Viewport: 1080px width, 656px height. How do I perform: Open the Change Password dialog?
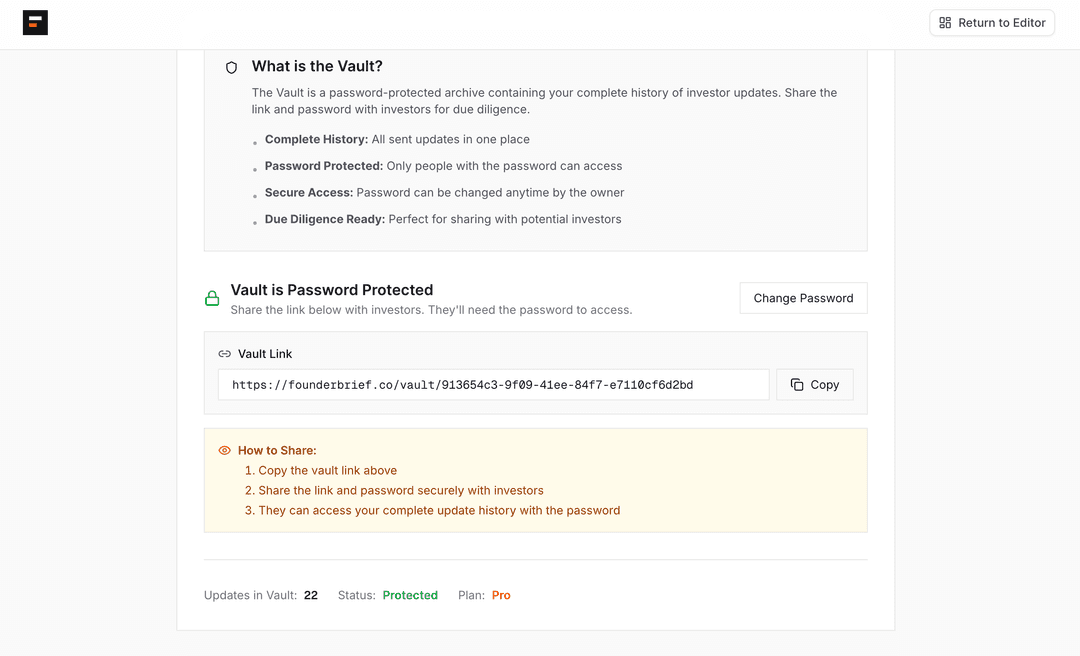803,298
